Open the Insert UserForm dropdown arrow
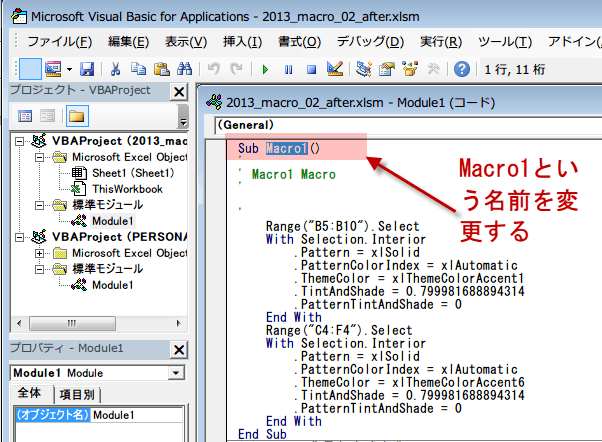 coord(69,70)
